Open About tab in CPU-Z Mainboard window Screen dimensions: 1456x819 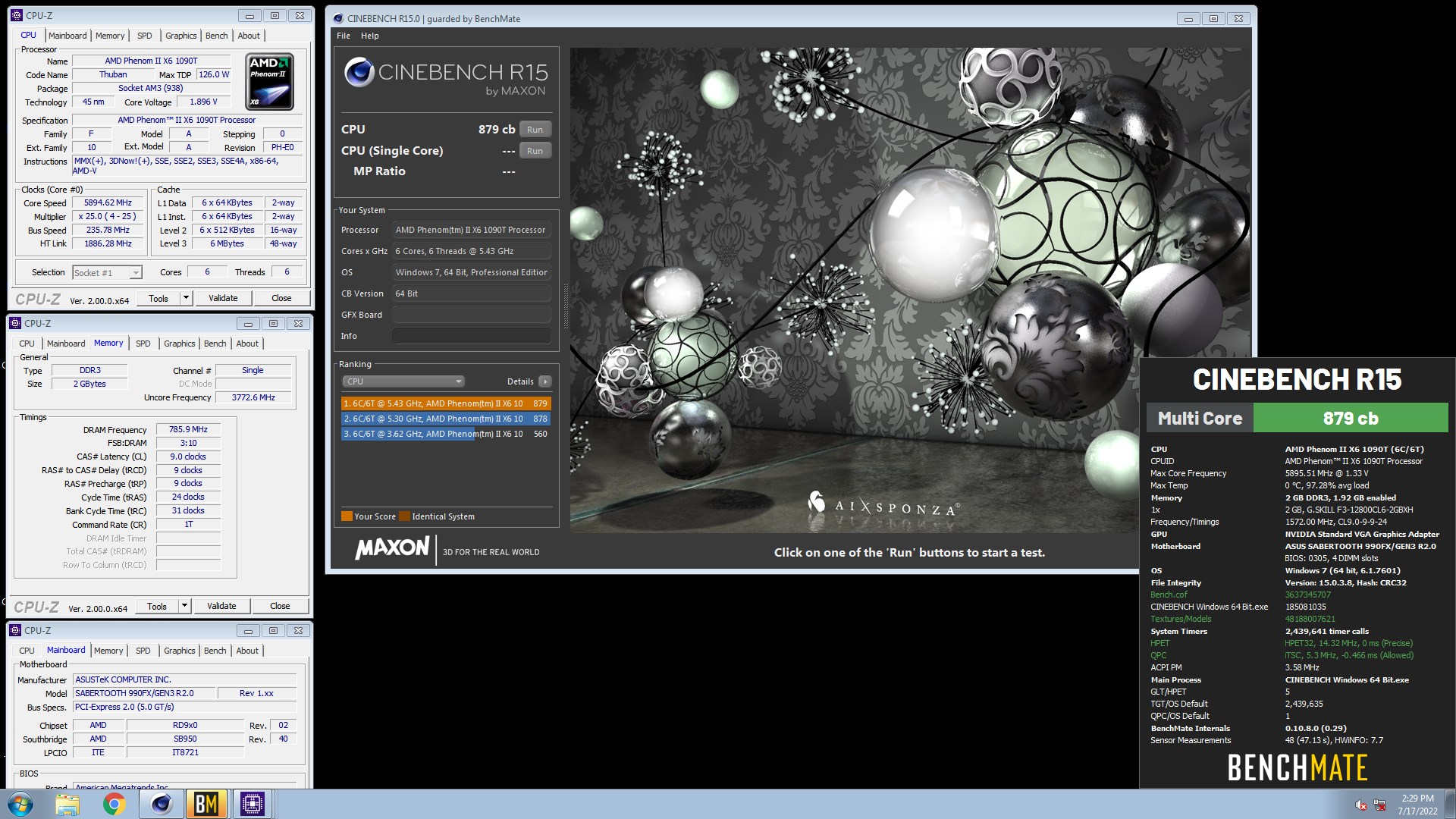[247, 651]
